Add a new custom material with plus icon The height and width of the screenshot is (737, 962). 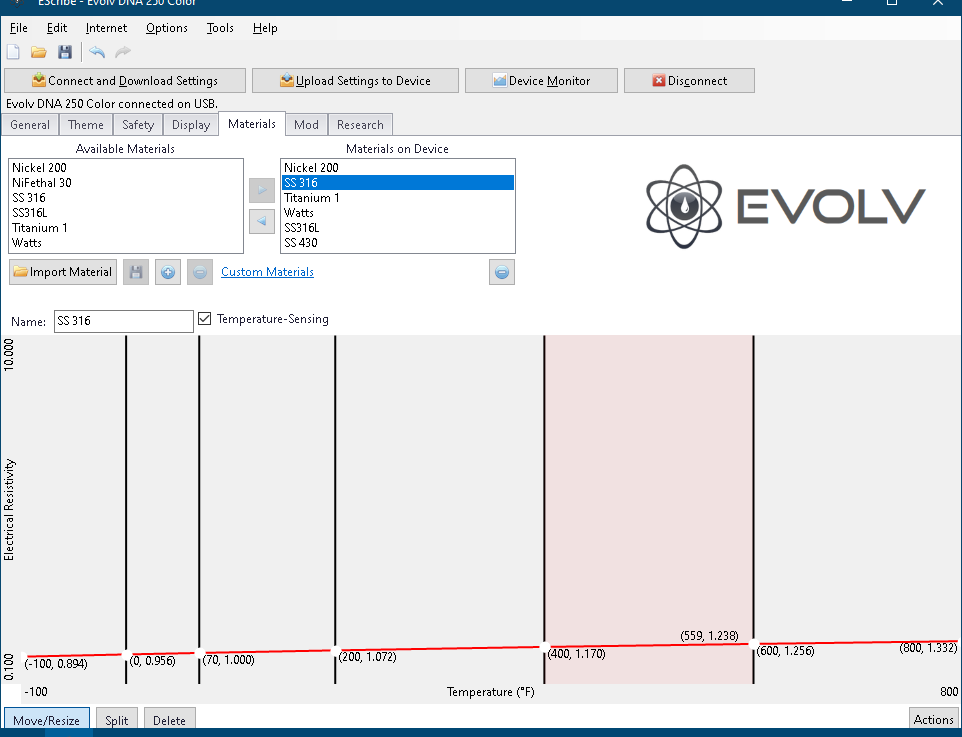169,272
